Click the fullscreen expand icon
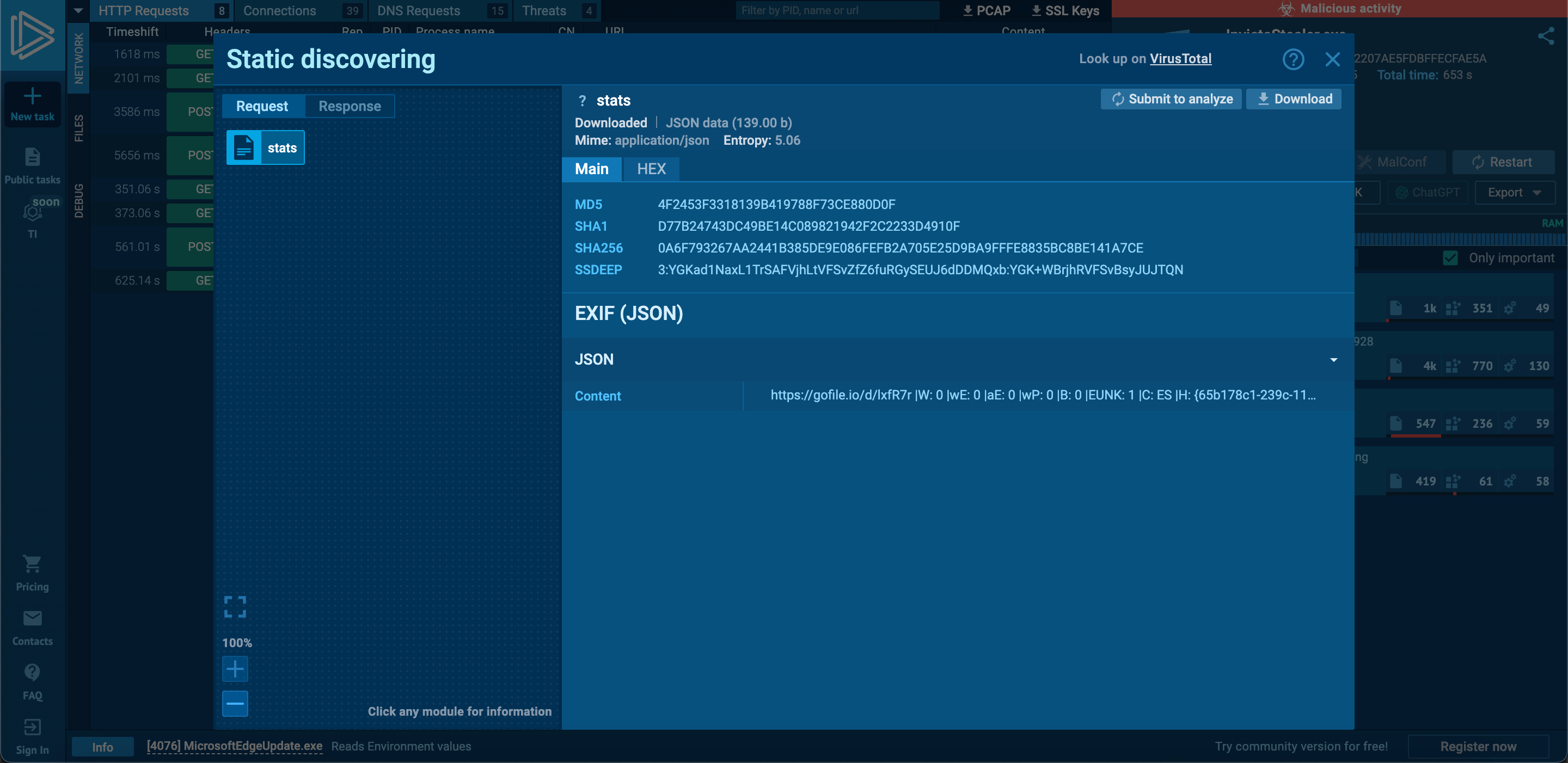The height and width of the screenshot is (763, 1568). tap(235, 607)
